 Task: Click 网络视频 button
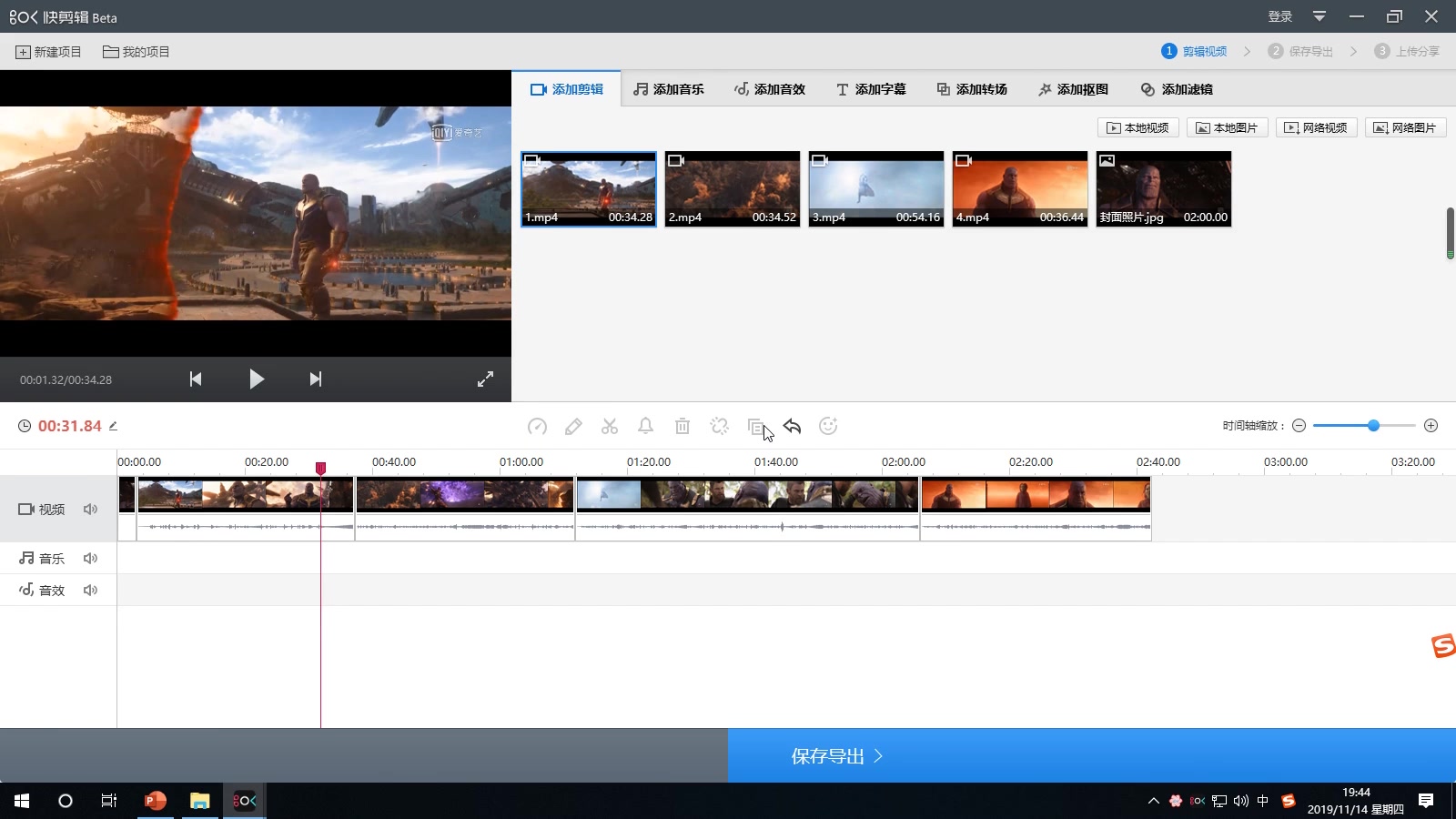click(1316, 127)
